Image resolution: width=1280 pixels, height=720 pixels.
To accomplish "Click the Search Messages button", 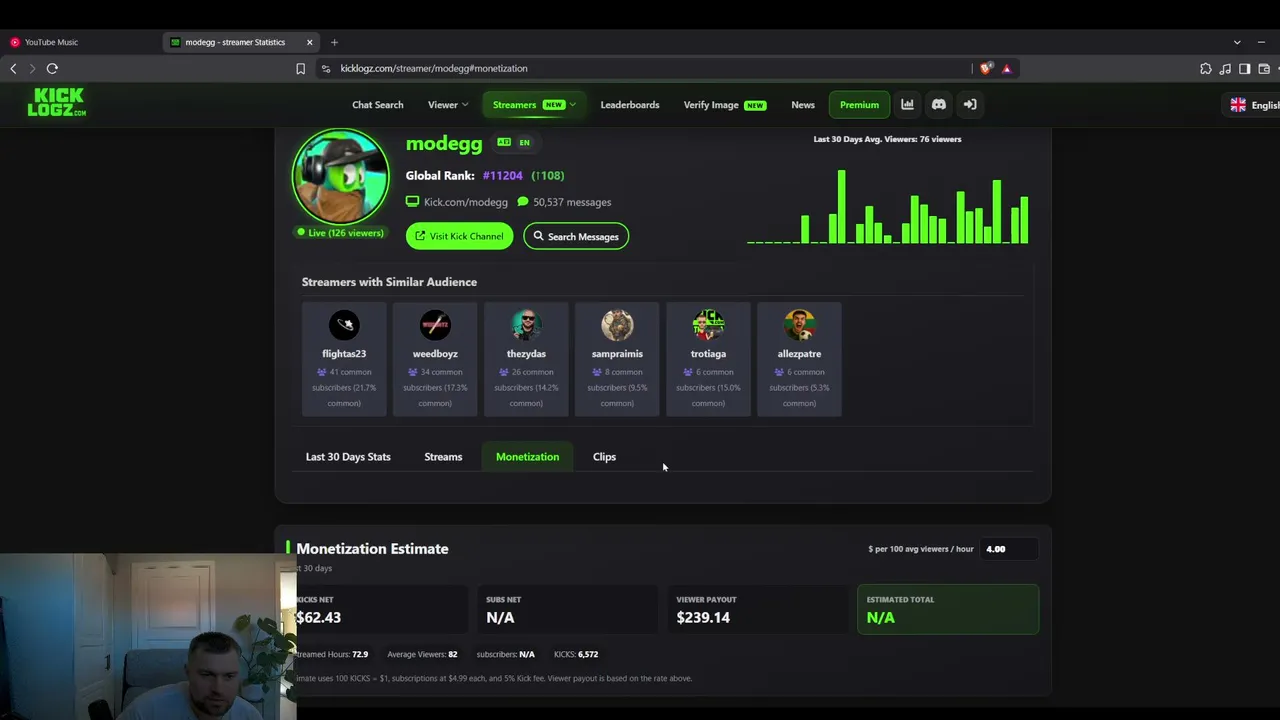I will coord(576,236).
